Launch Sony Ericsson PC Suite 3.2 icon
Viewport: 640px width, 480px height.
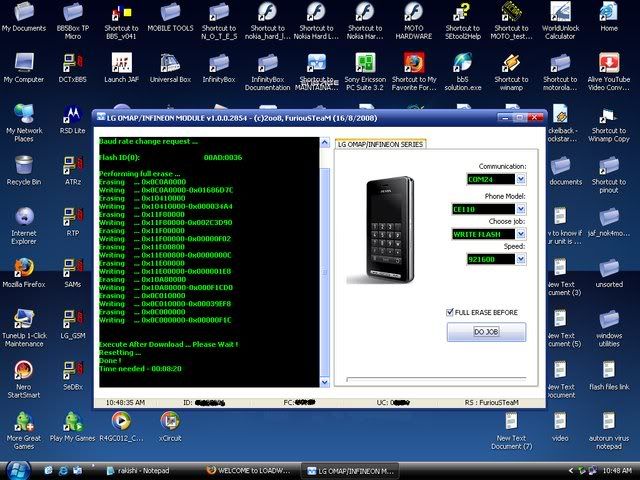[365, 72]
